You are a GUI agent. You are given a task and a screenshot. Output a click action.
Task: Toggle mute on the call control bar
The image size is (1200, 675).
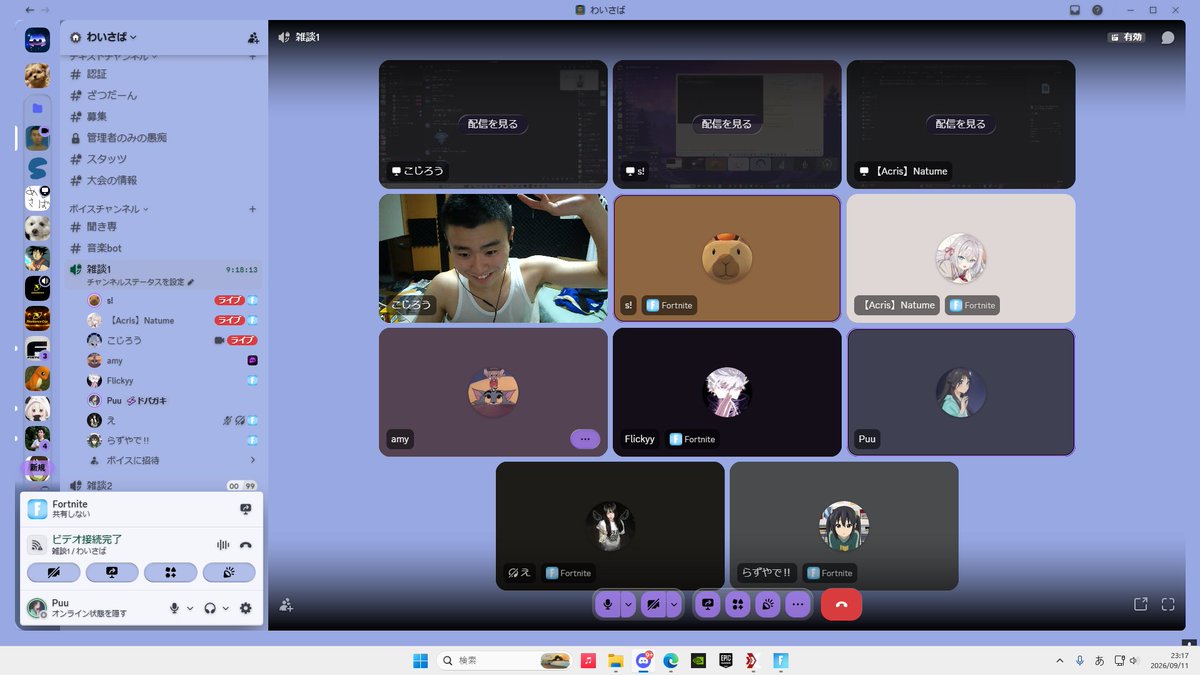tap(608, 604)
